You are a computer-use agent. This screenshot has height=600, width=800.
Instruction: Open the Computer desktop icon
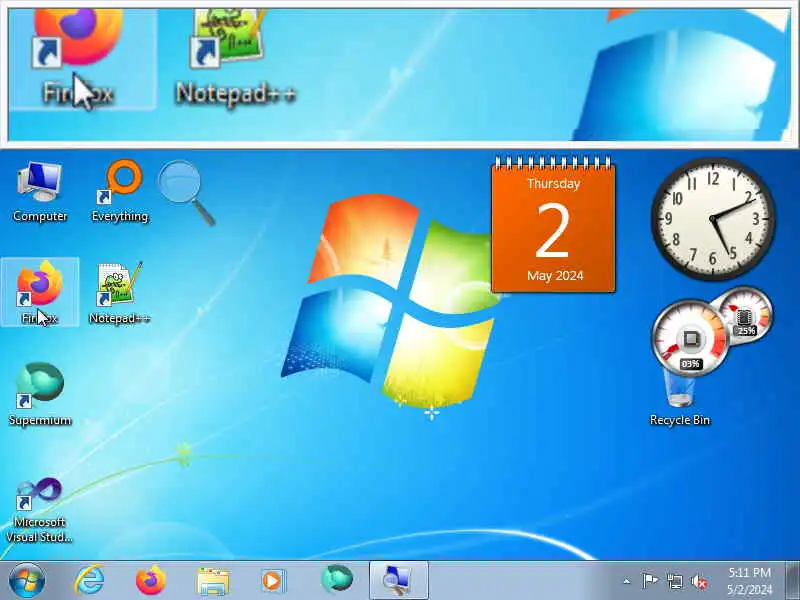click(x=40, y=191)
